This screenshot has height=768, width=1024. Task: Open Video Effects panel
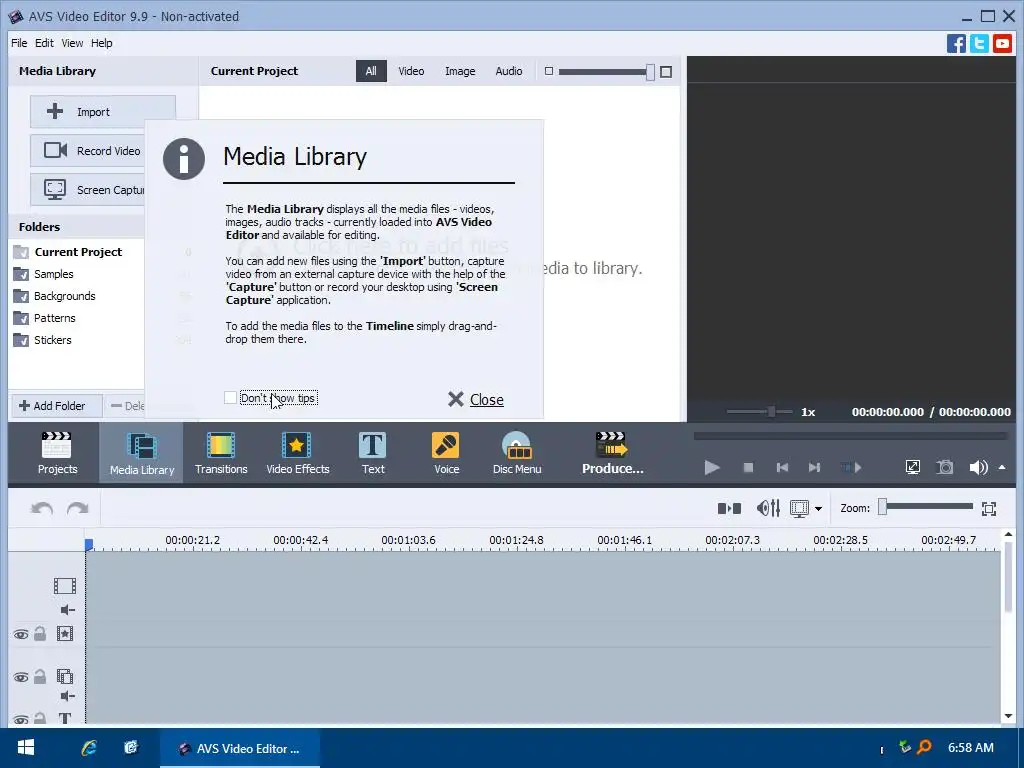297,453
